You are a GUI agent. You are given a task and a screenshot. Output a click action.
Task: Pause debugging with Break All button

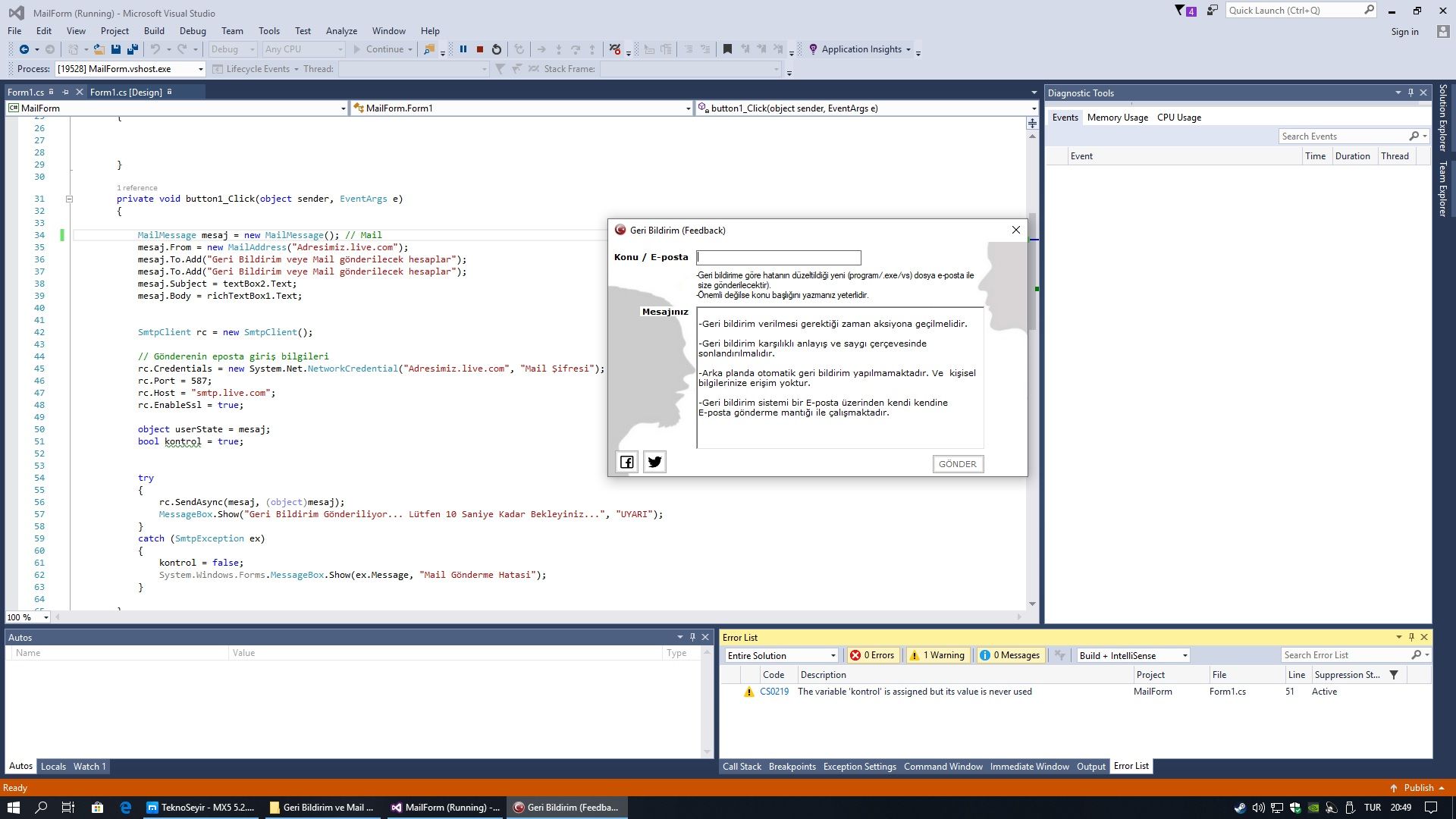pos(463,49)
